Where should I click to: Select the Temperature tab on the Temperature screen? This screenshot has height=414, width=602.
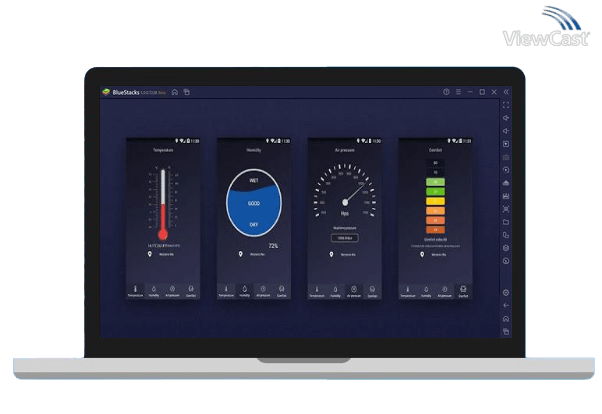coord(136,291)
